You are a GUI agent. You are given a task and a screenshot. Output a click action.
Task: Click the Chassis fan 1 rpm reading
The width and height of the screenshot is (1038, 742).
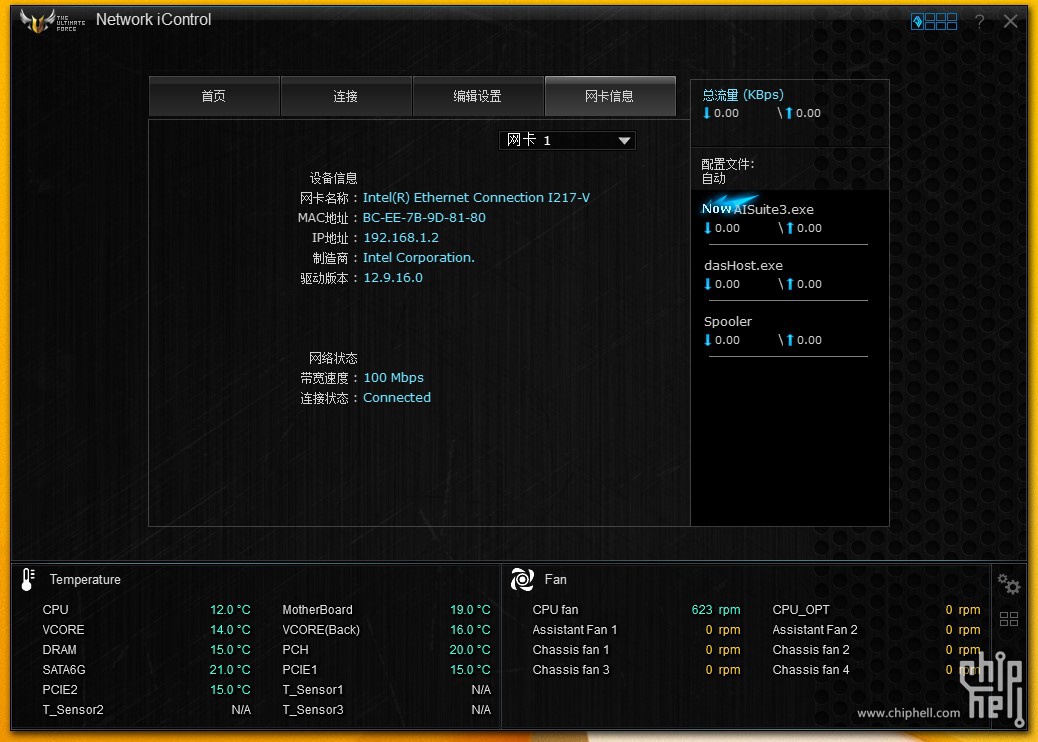[723, 650]
